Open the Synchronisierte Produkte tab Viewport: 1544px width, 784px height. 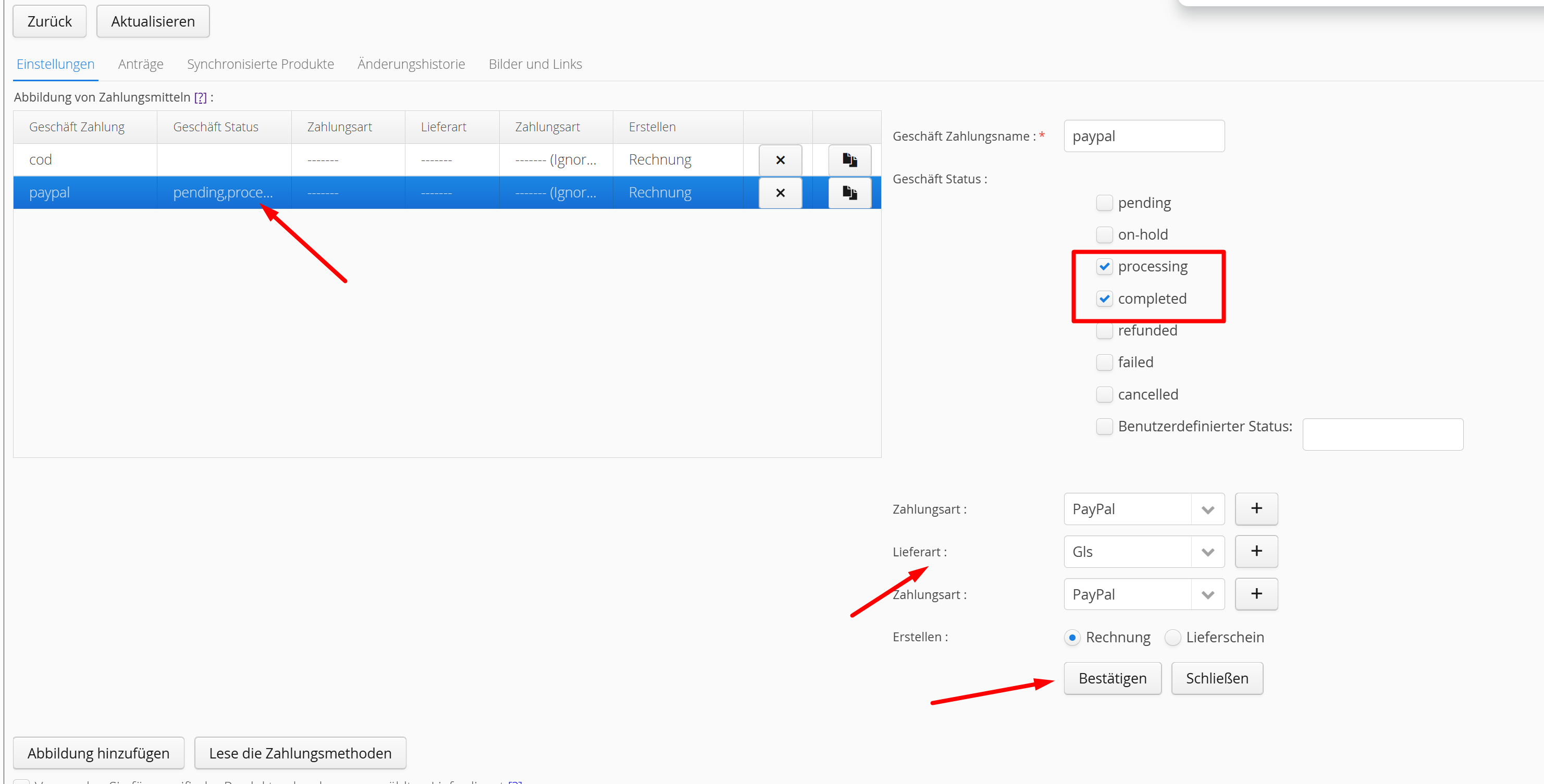pyautogui.click(x=260, y=64)
